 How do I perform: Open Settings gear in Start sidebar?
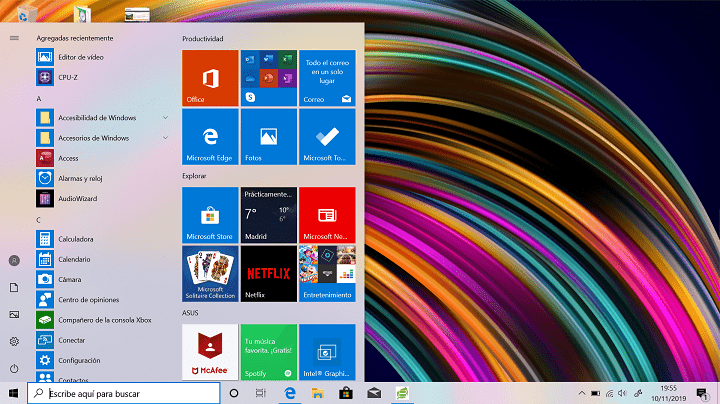[x=14, y=342]
